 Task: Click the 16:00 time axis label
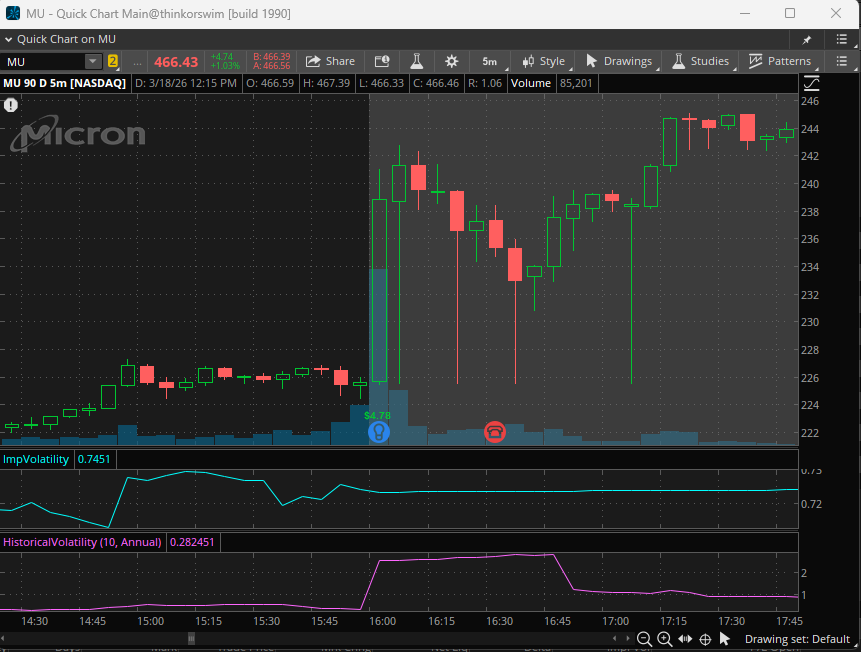[x=382, y=621]
